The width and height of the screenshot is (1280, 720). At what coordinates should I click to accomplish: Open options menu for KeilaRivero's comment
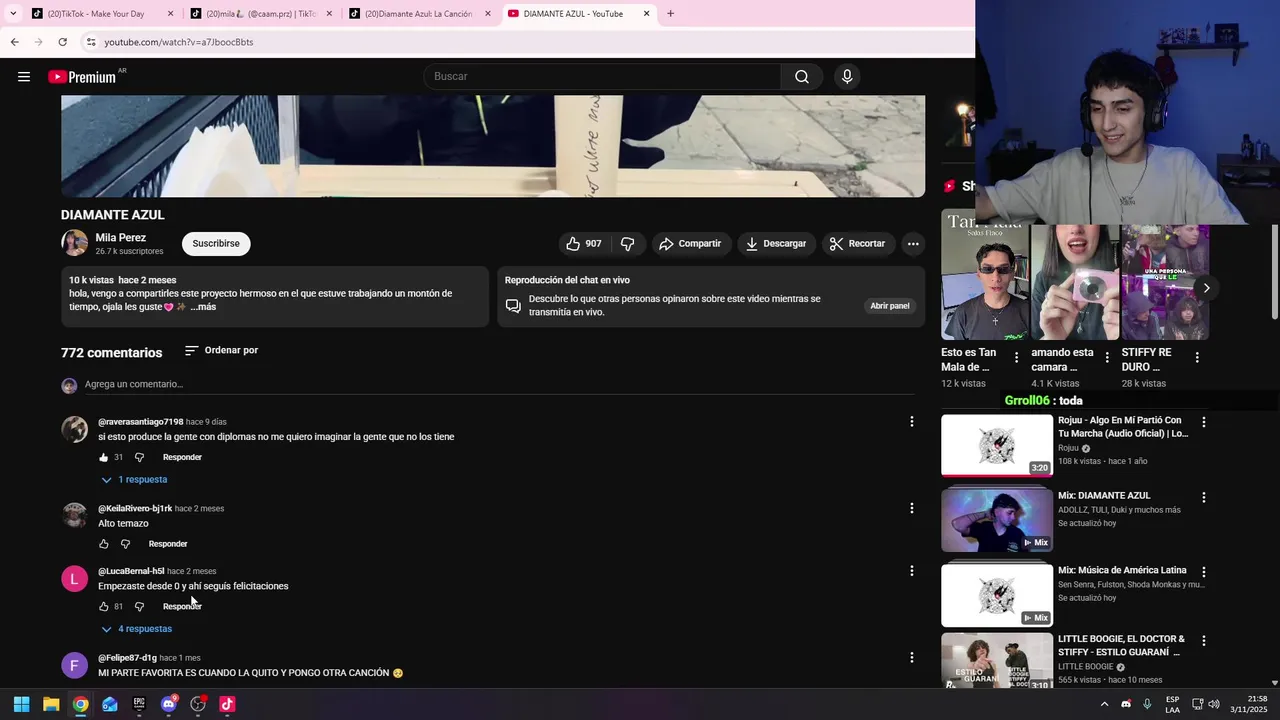[x=911, y=508]
